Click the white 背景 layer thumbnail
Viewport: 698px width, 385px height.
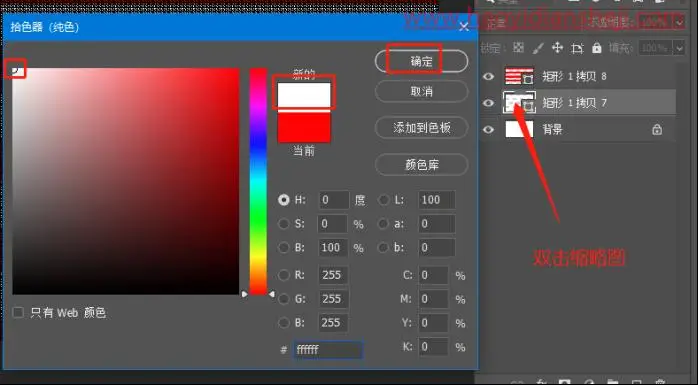(519, 130)
